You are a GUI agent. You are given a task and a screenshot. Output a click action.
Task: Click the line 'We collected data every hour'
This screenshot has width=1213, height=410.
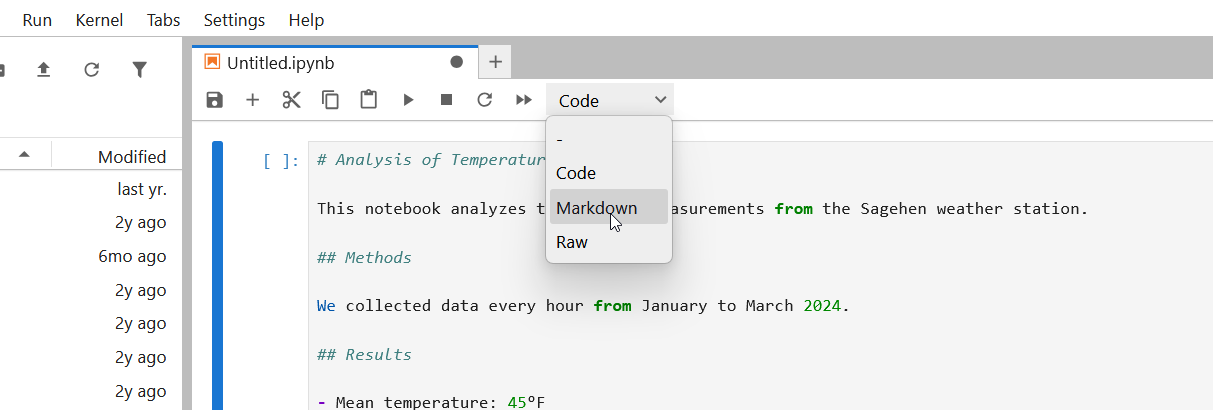tap(450, 306)
